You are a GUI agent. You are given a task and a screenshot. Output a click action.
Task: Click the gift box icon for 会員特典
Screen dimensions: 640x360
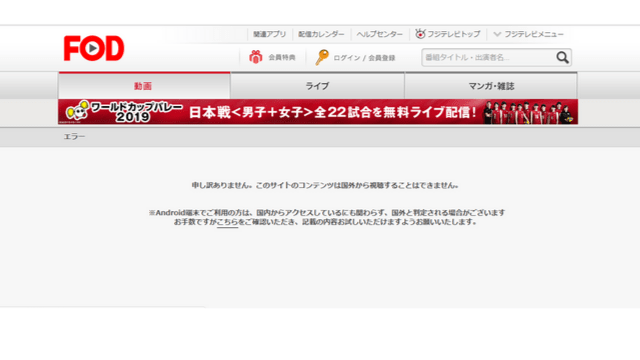coord(256,57)
